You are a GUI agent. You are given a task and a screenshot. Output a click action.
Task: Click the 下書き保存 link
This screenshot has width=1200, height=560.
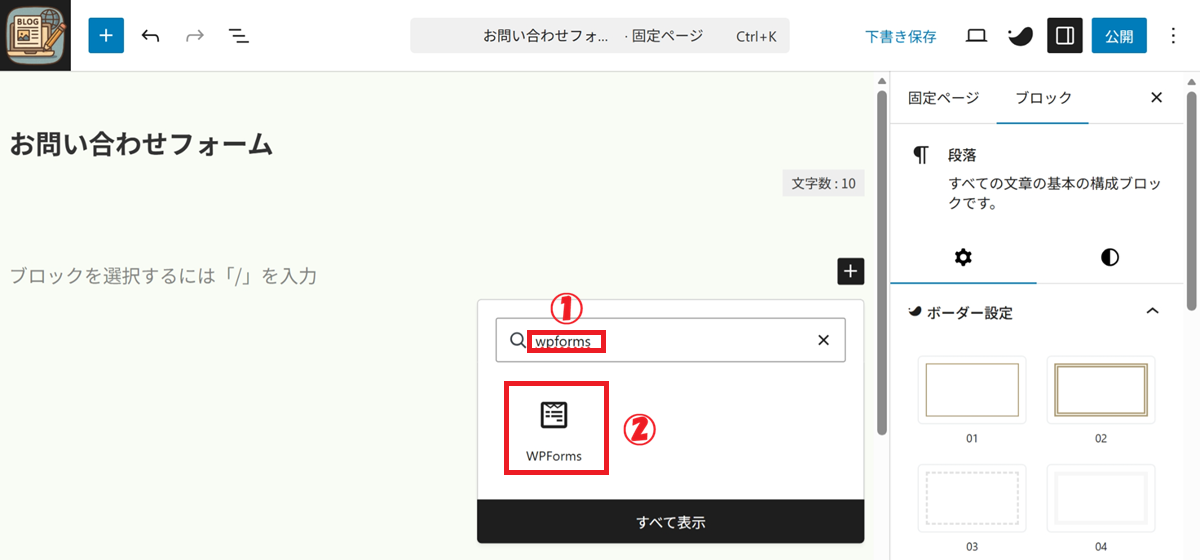pos(900,36)
